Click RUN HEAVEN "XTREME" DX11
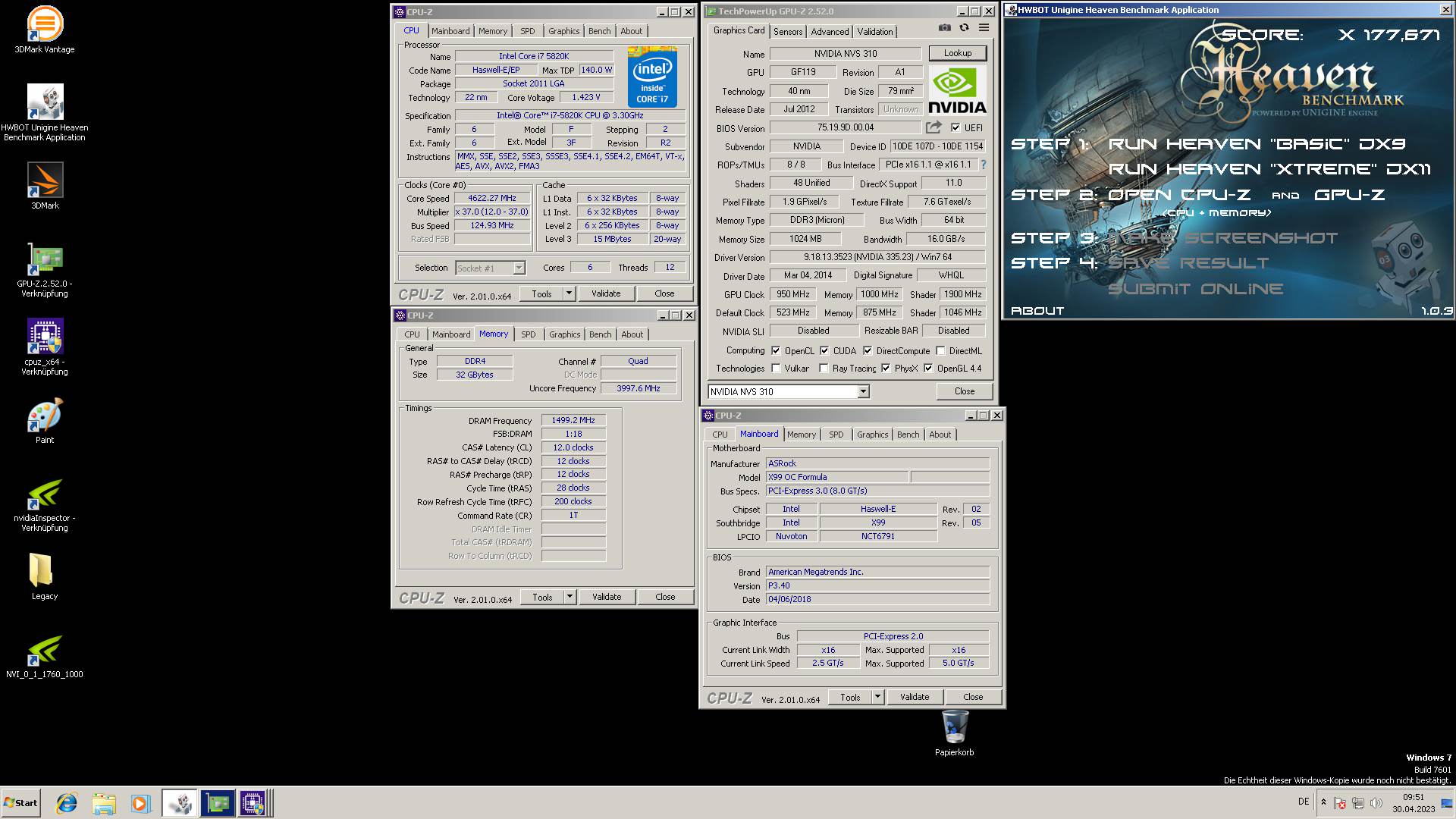The image size is (1456, 819). 1269,169
